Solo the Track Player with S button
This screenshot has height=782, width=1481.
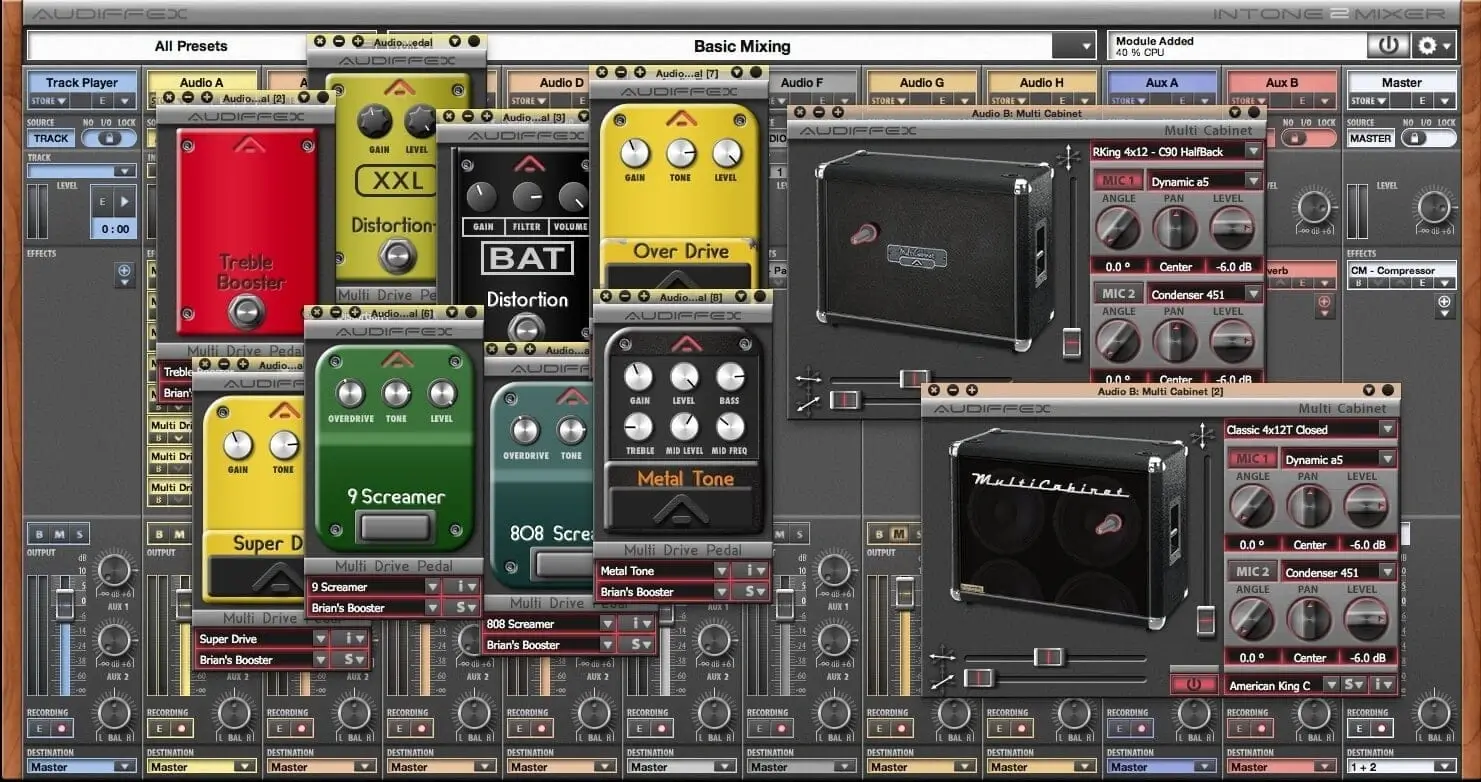coord(80,534)
